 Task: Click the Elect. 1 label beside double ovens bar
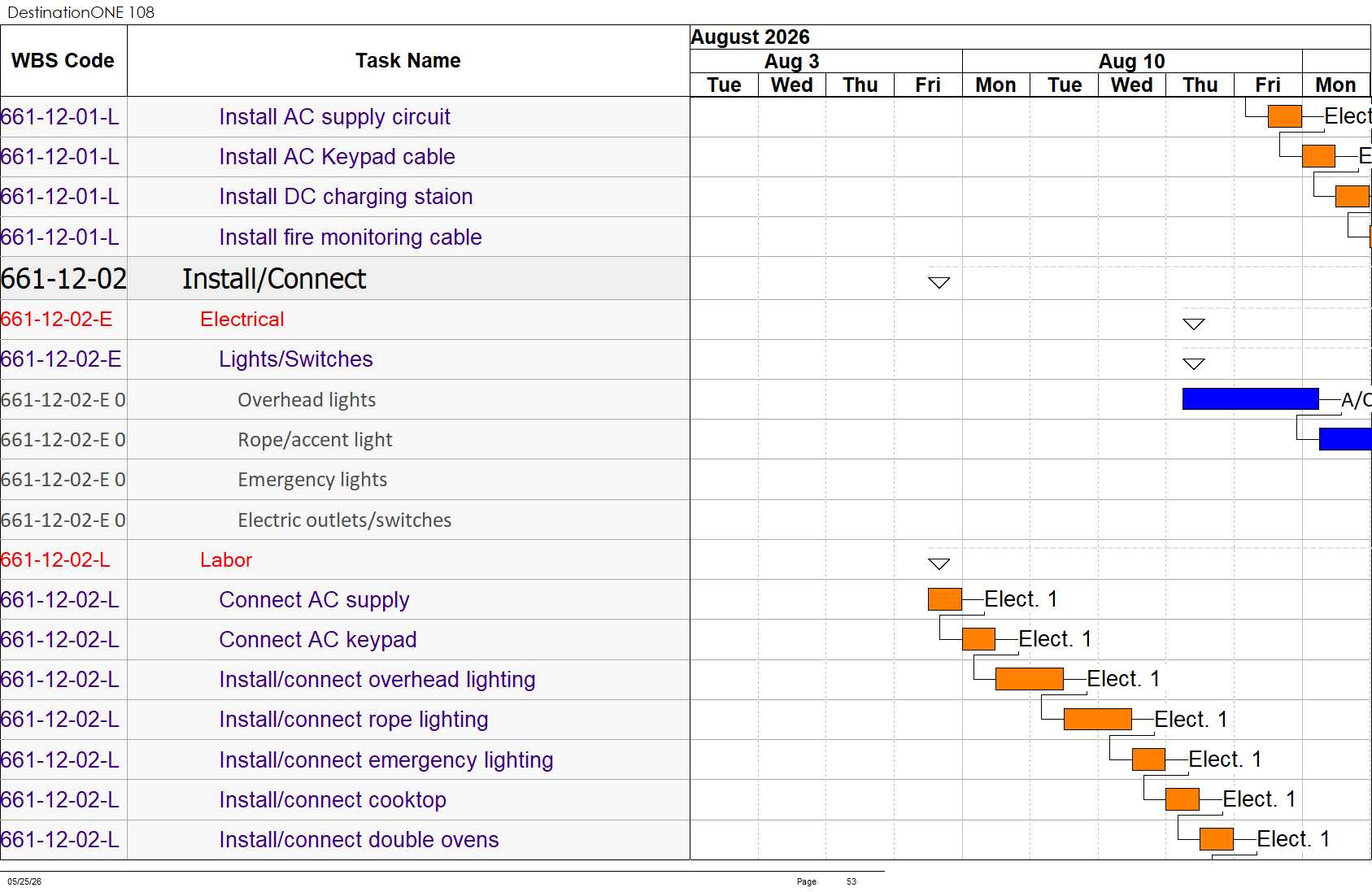point(1293,839)
